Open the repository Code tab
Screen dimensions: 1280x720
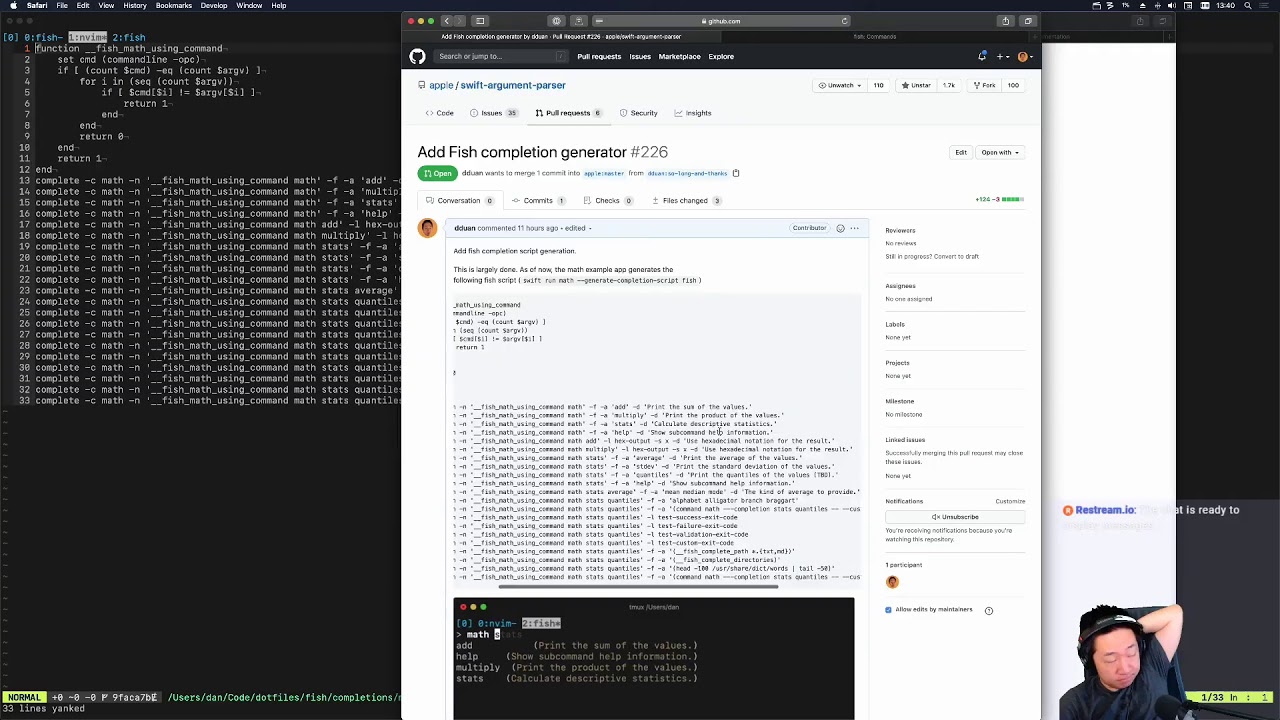pyautogui.click(x=439, y=113)
